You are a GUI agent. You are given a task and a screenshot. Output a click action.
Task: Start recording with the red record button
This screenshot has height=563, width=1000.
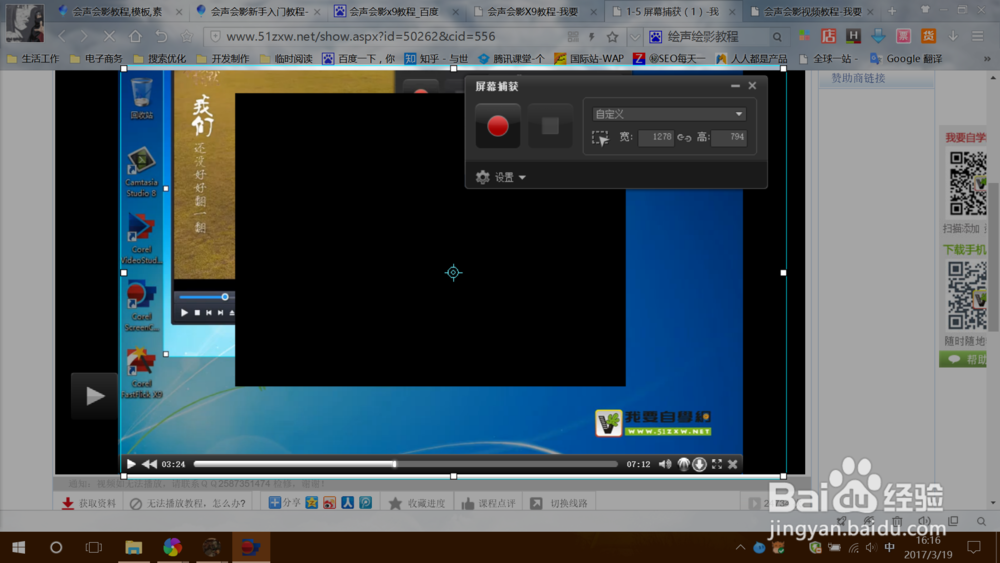tap(497, 126)
